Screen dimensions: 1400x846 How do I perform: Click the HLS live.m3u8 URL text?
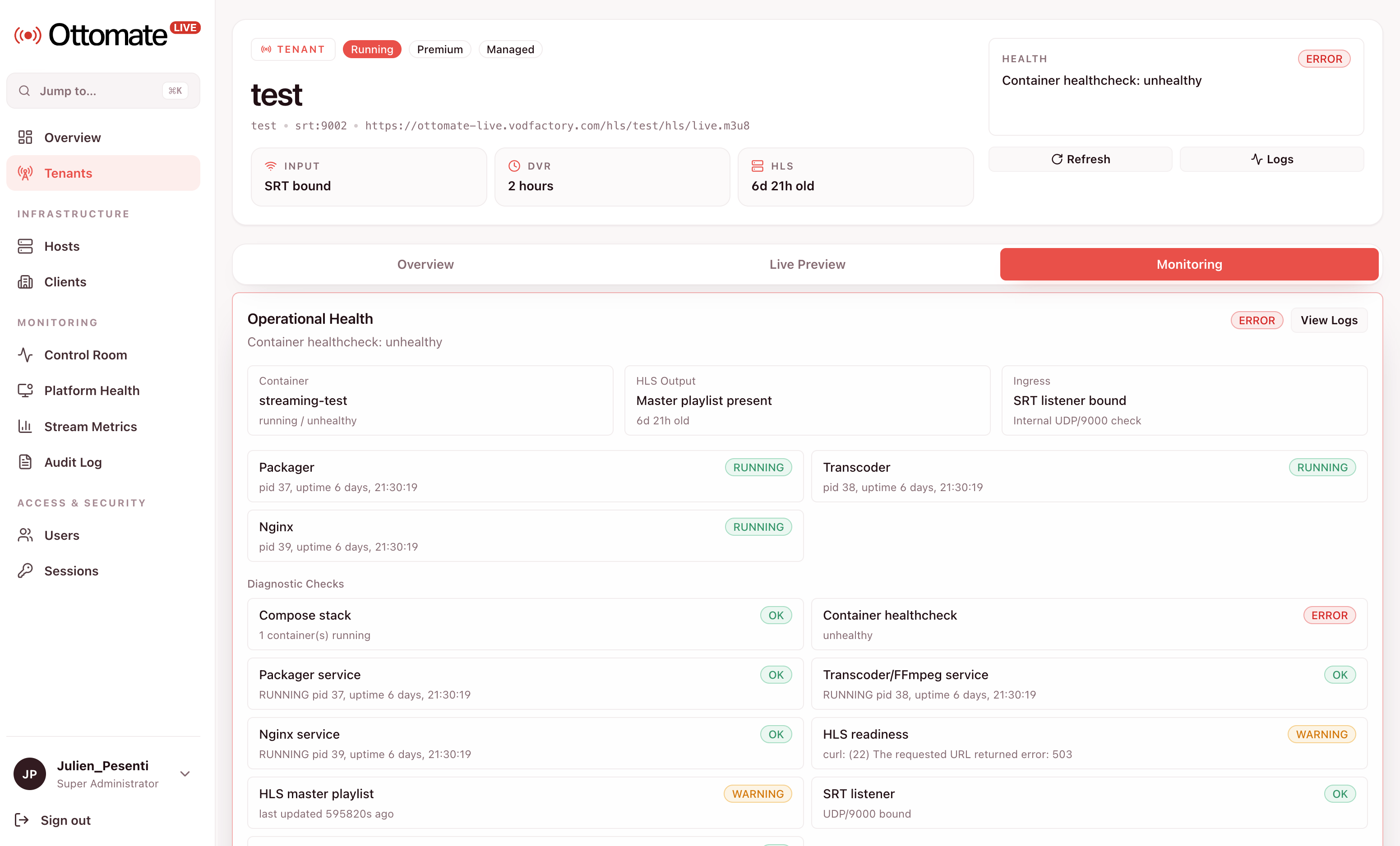click(x=557, y=125)
